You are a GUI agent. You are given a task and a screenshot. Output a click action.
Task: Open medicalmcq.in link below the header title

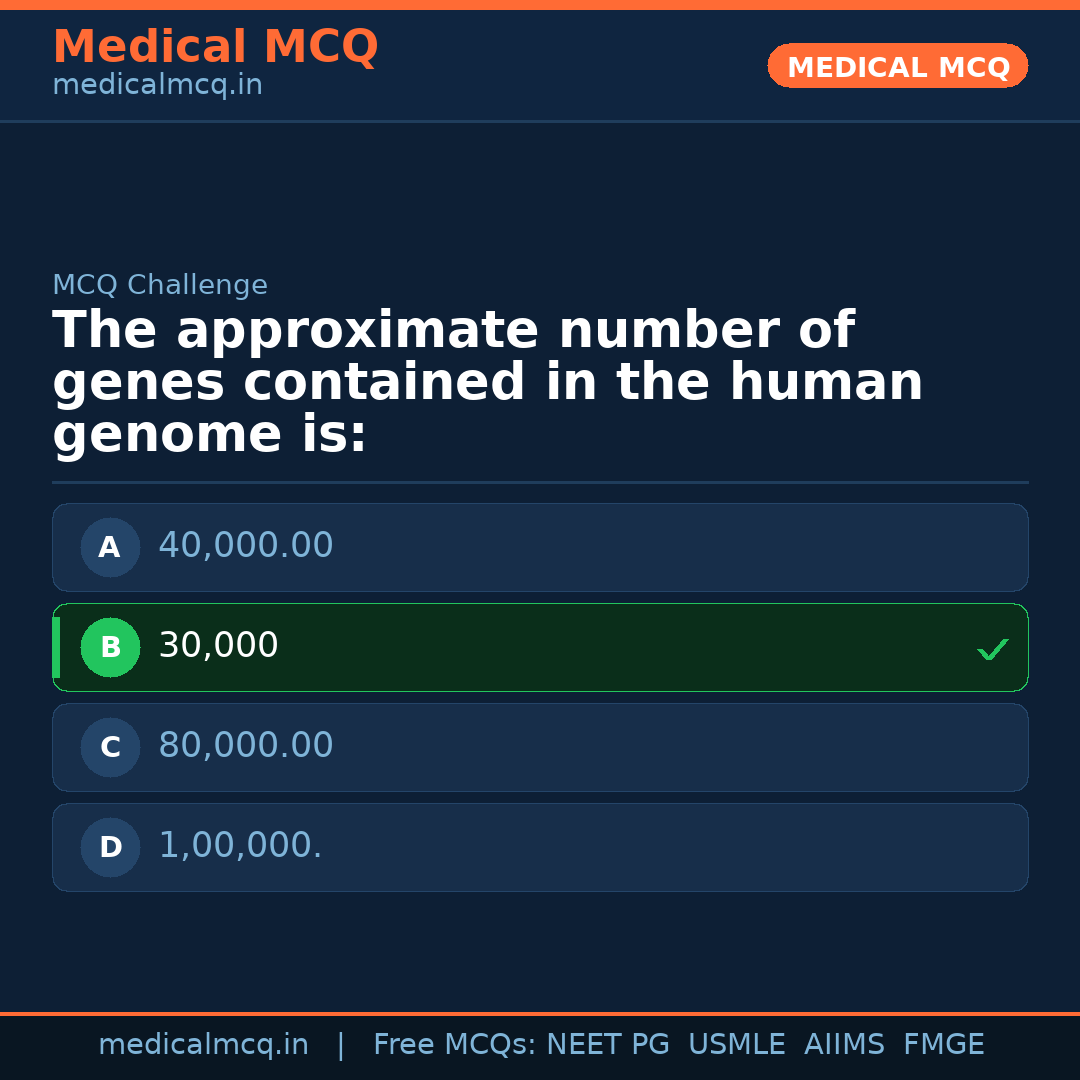coord(157,86)
